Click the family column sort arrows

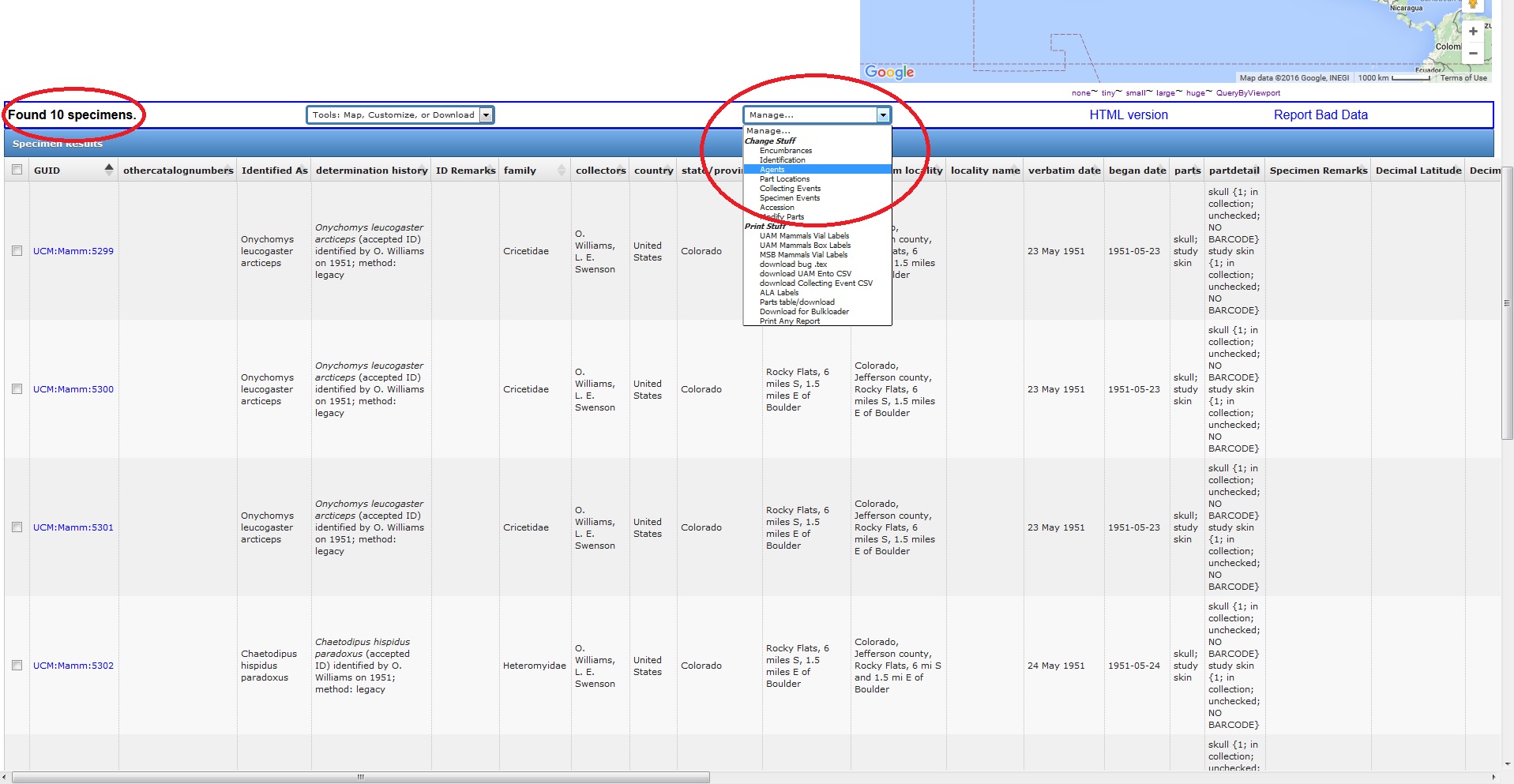pos(562,171)
